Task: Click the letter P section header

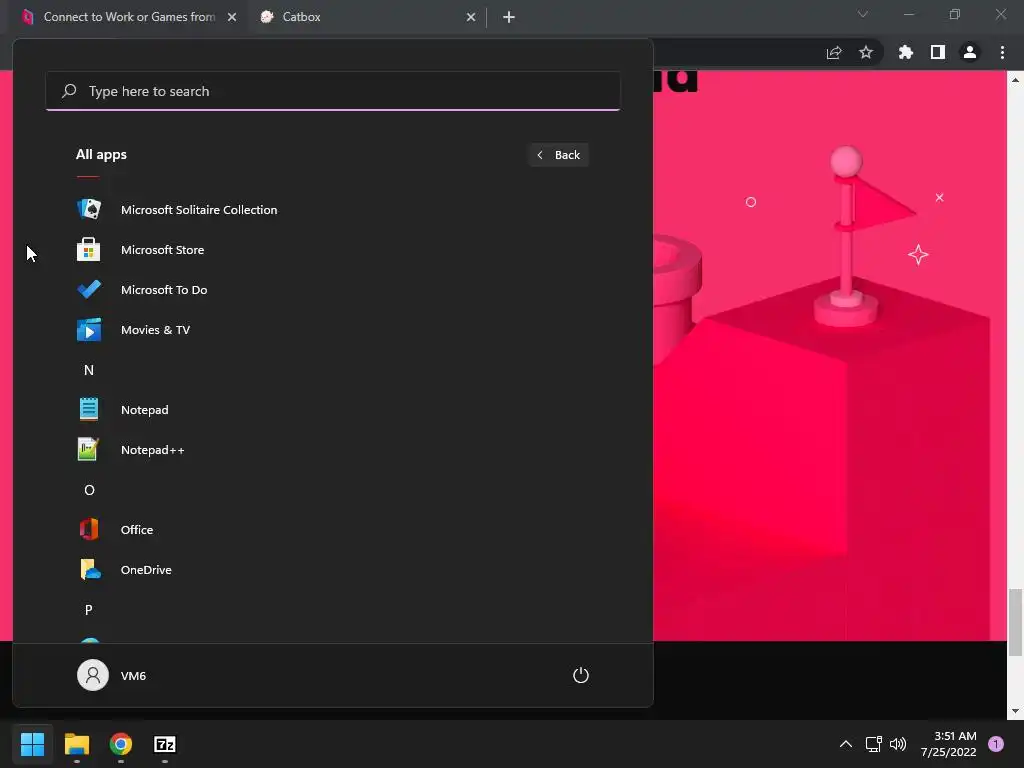Action: [x=89, y=609]
